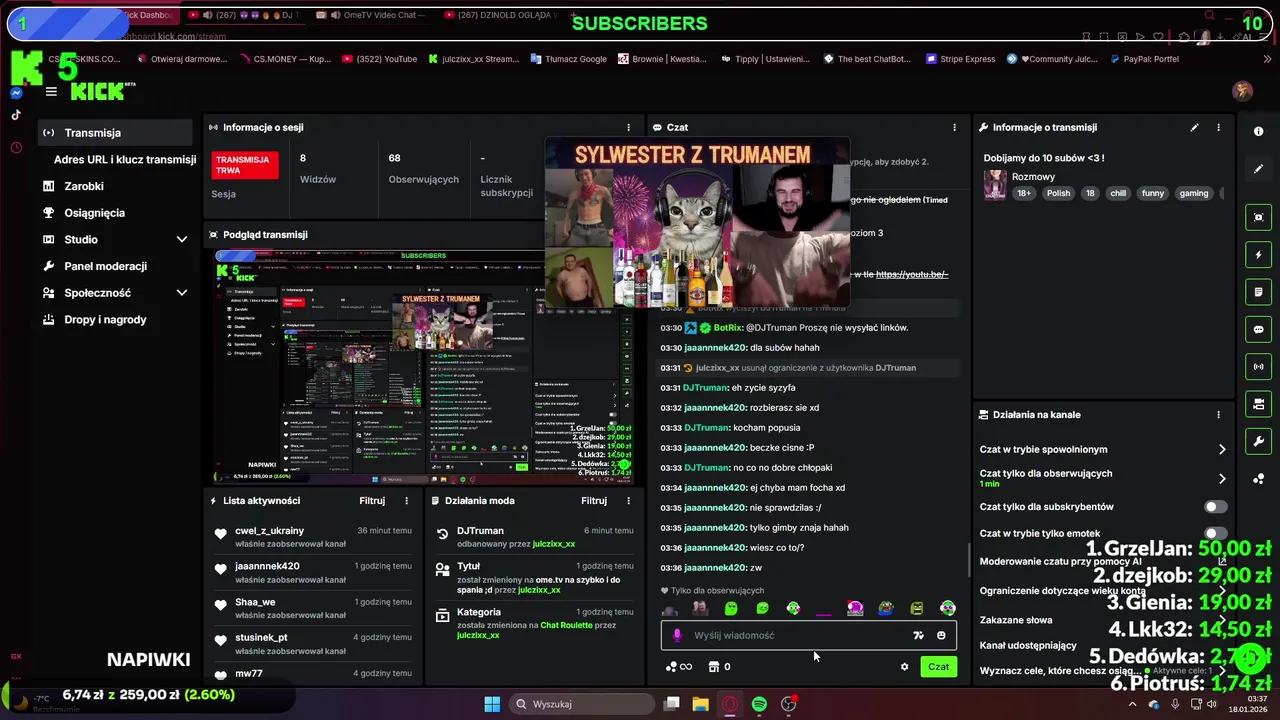Open Lista aktywności three-dot menu
Screen dimensions: 1280x720
(x=406, y=500)
